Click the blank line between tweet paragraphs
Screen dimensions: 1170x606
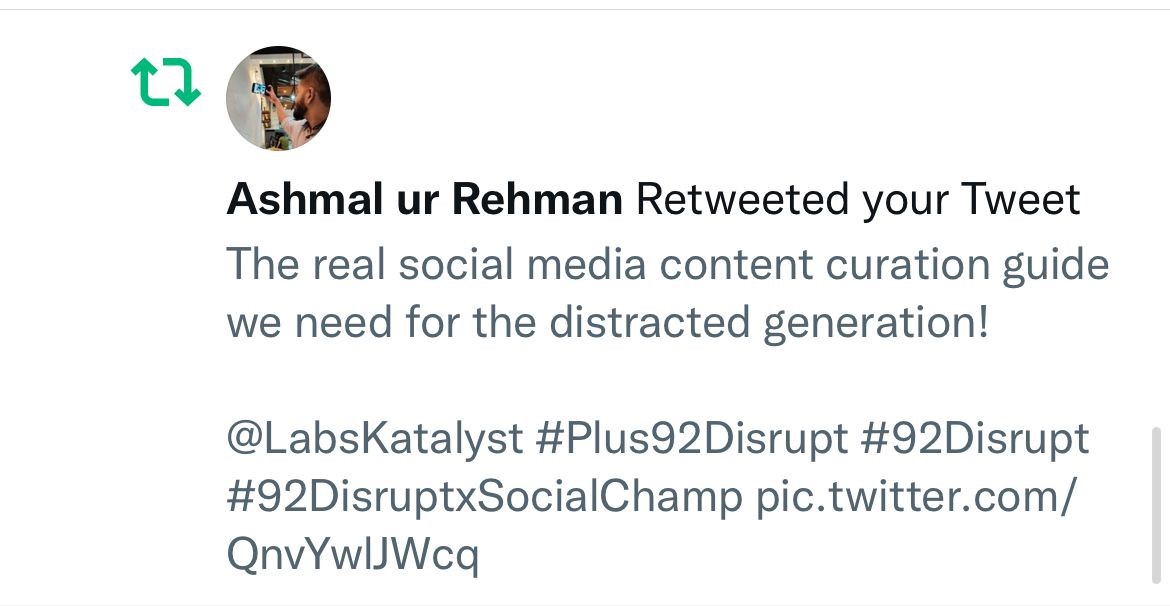pos(668,381)
